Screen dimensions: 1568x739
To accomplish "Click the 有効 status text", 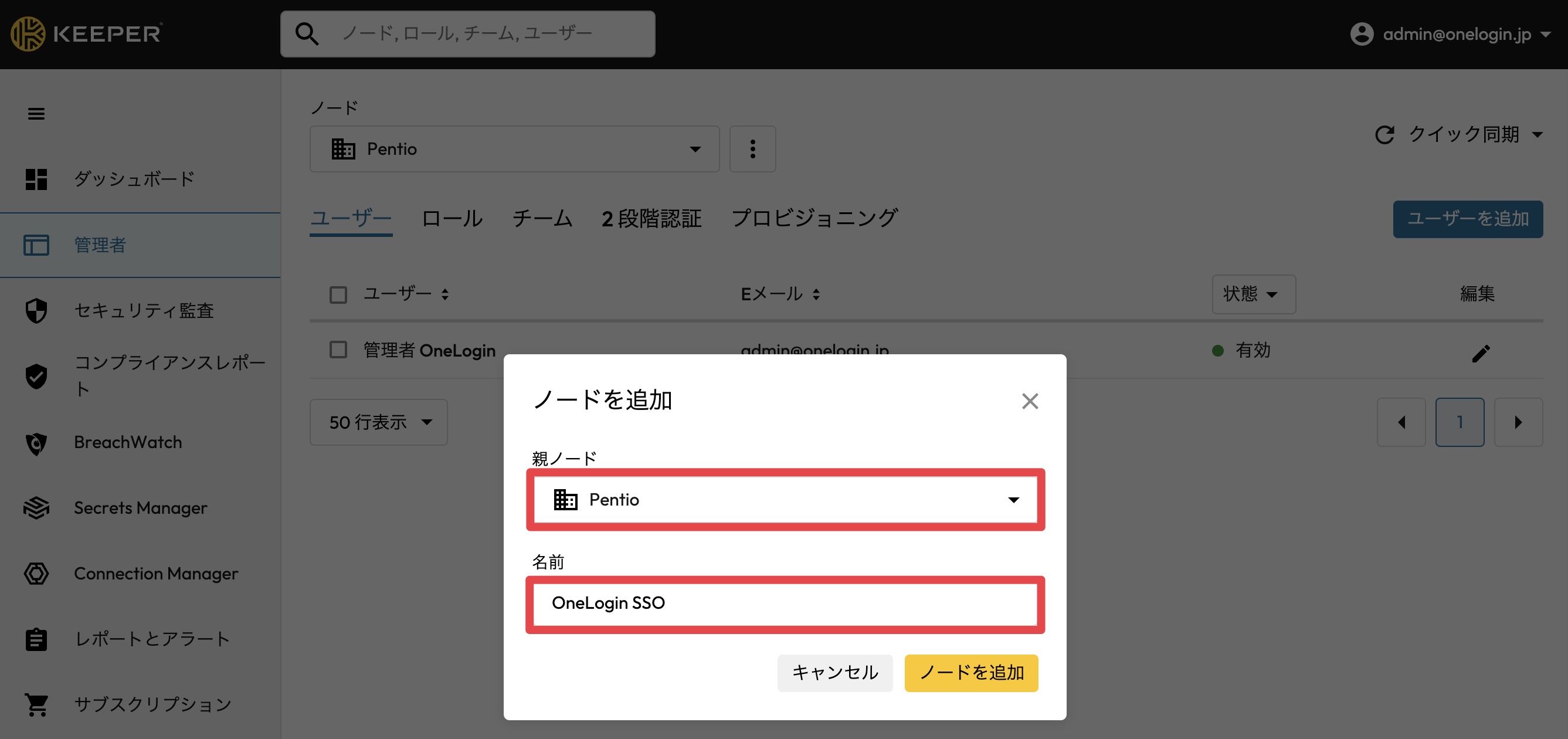I will pos(1253,350).
